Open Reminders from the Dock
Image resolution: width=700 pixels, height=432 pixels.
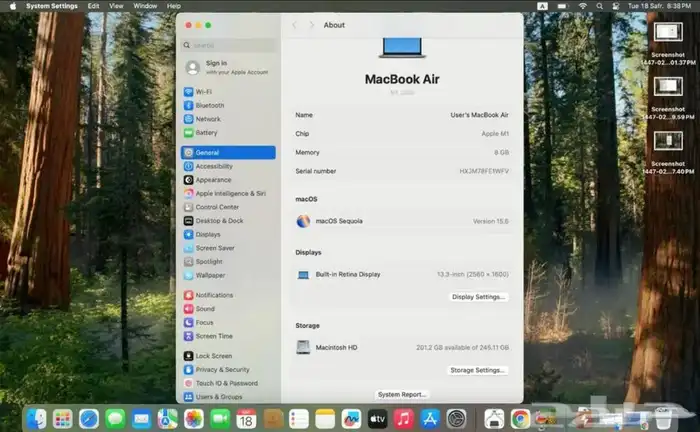pyautogui.click(x=299, y=419)
